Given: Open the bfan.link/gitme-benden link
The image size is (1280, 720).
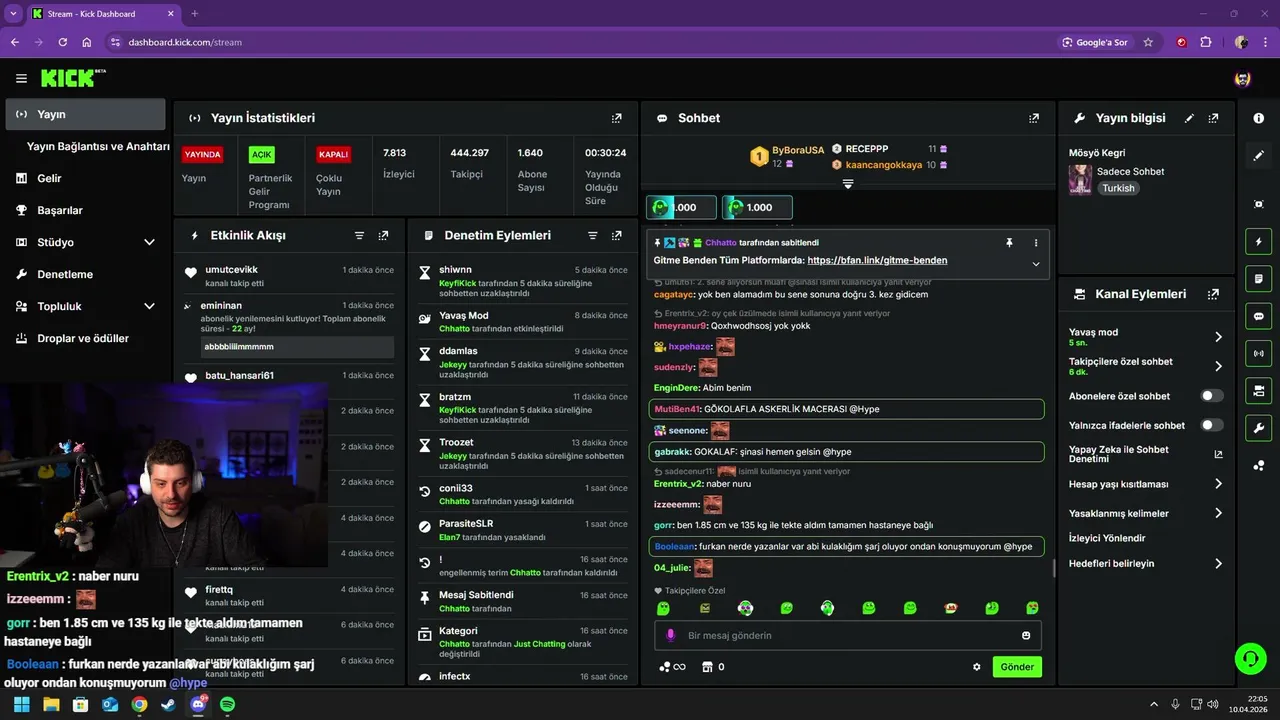Looking at the screenshot, I should 877,260.
